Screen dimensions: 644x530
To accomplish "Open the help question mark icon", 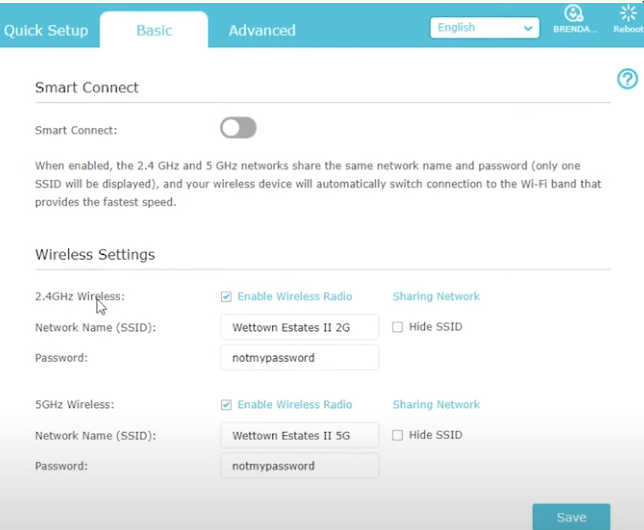I will click(x=627, y=79).
